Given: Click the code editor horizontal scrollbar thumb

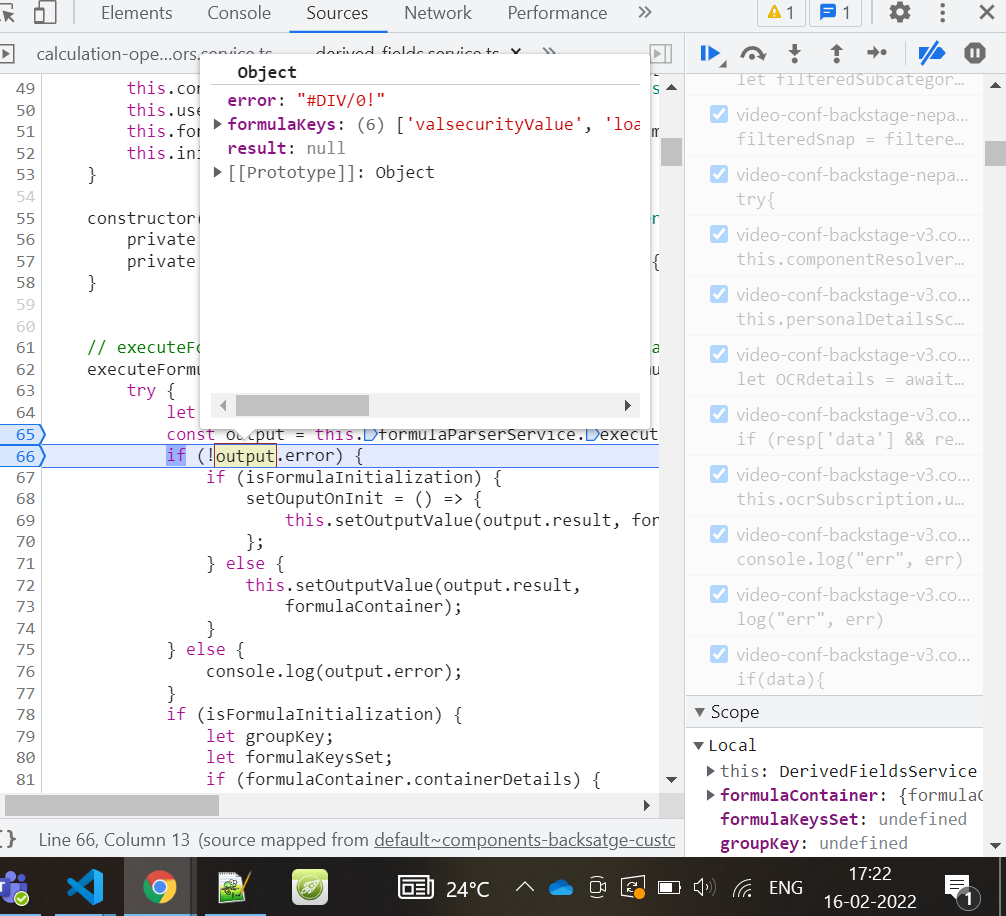Looking at the screenshot, I should pos(112,806).
